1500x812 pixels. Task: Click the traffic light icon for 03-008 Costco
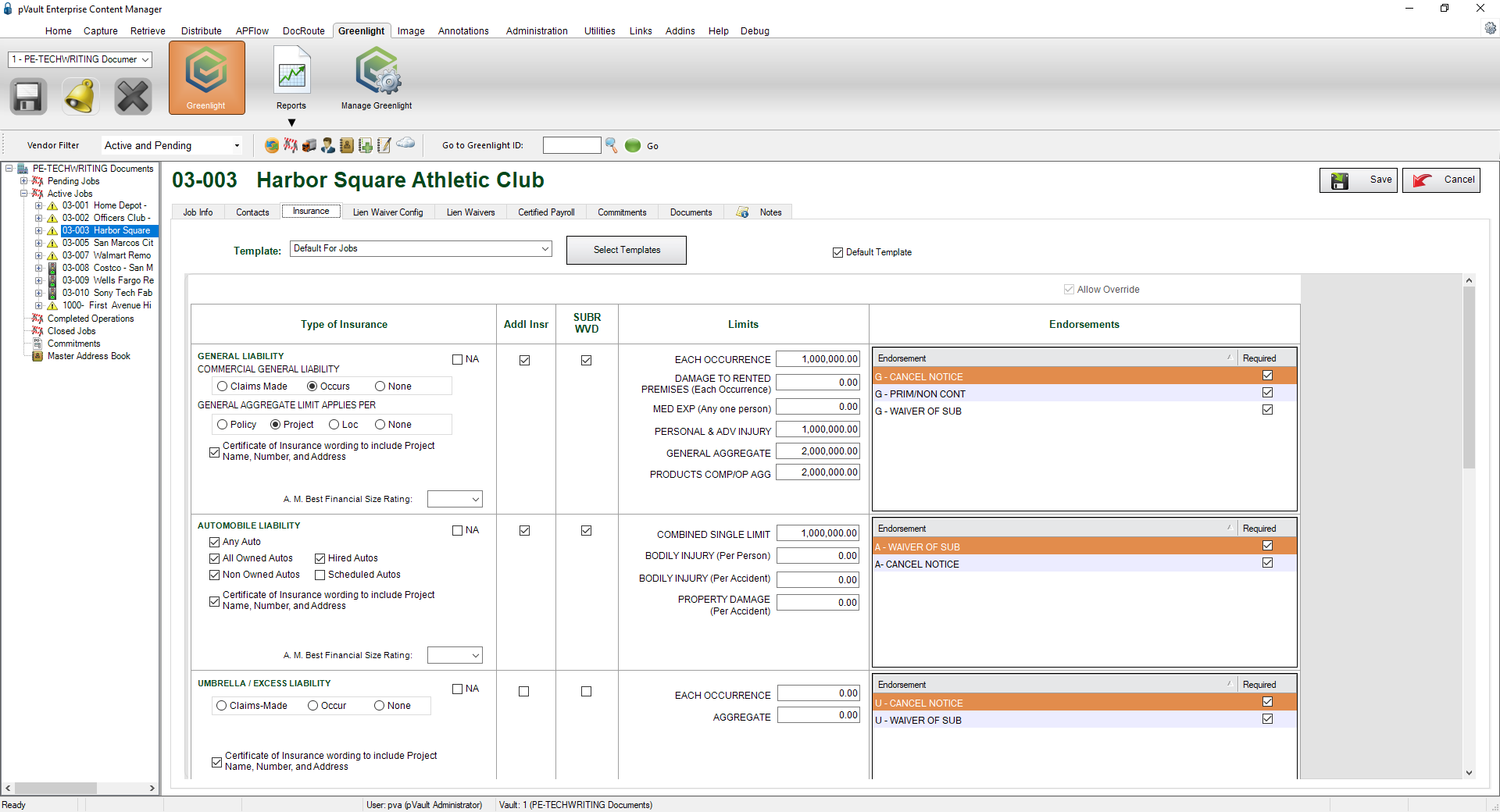pos(52,268)
